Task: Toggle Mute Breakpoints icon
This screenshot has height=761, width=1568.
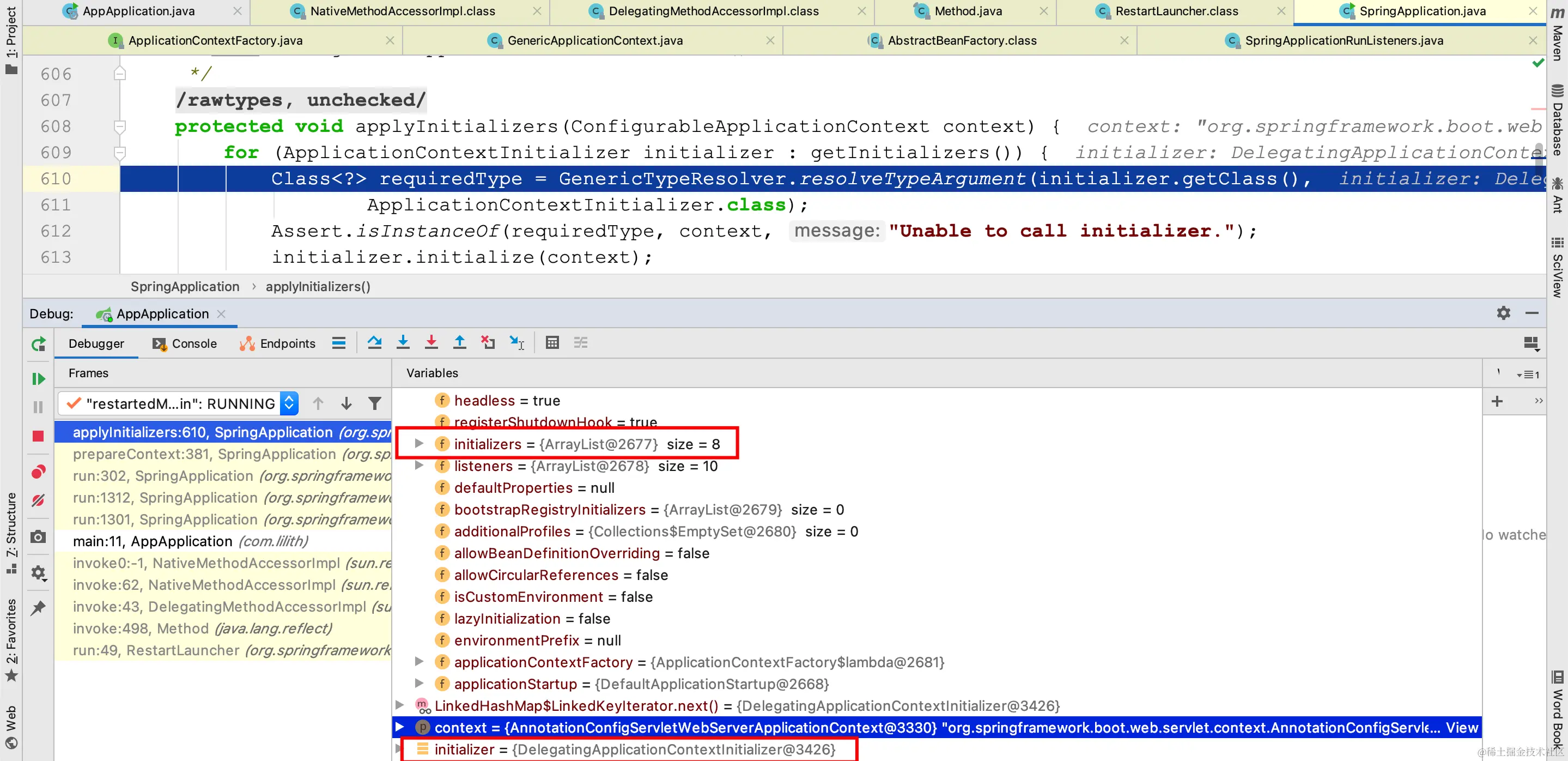Action: click(38, 500)
